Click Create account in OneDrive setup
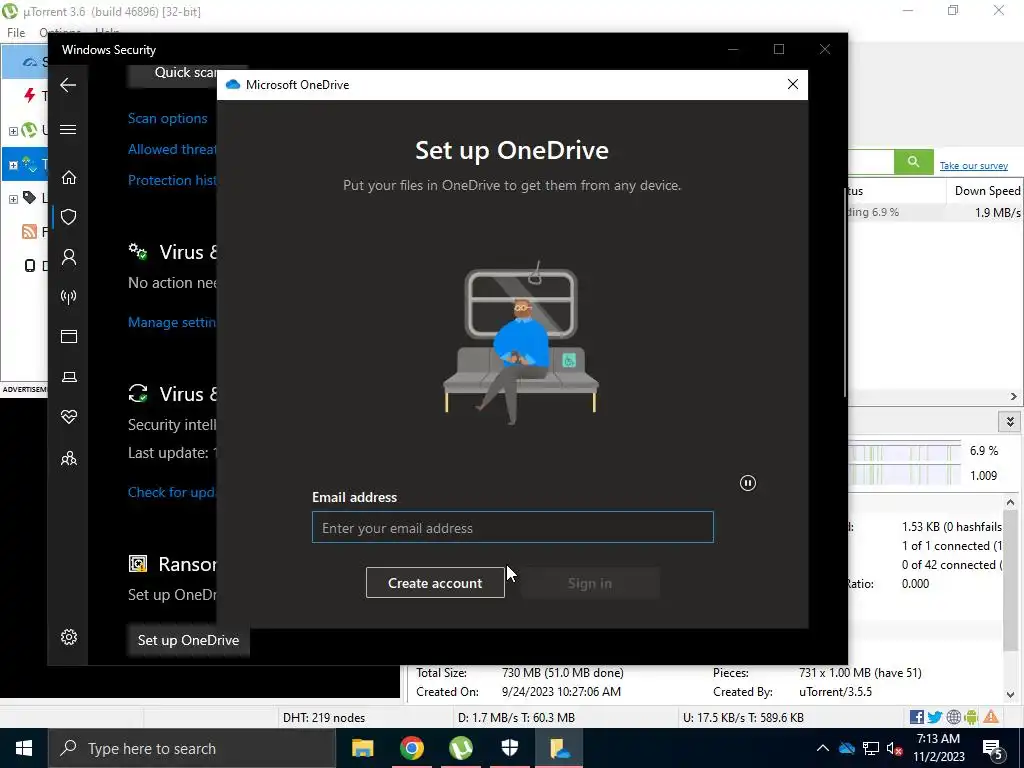 pos(435,583)
